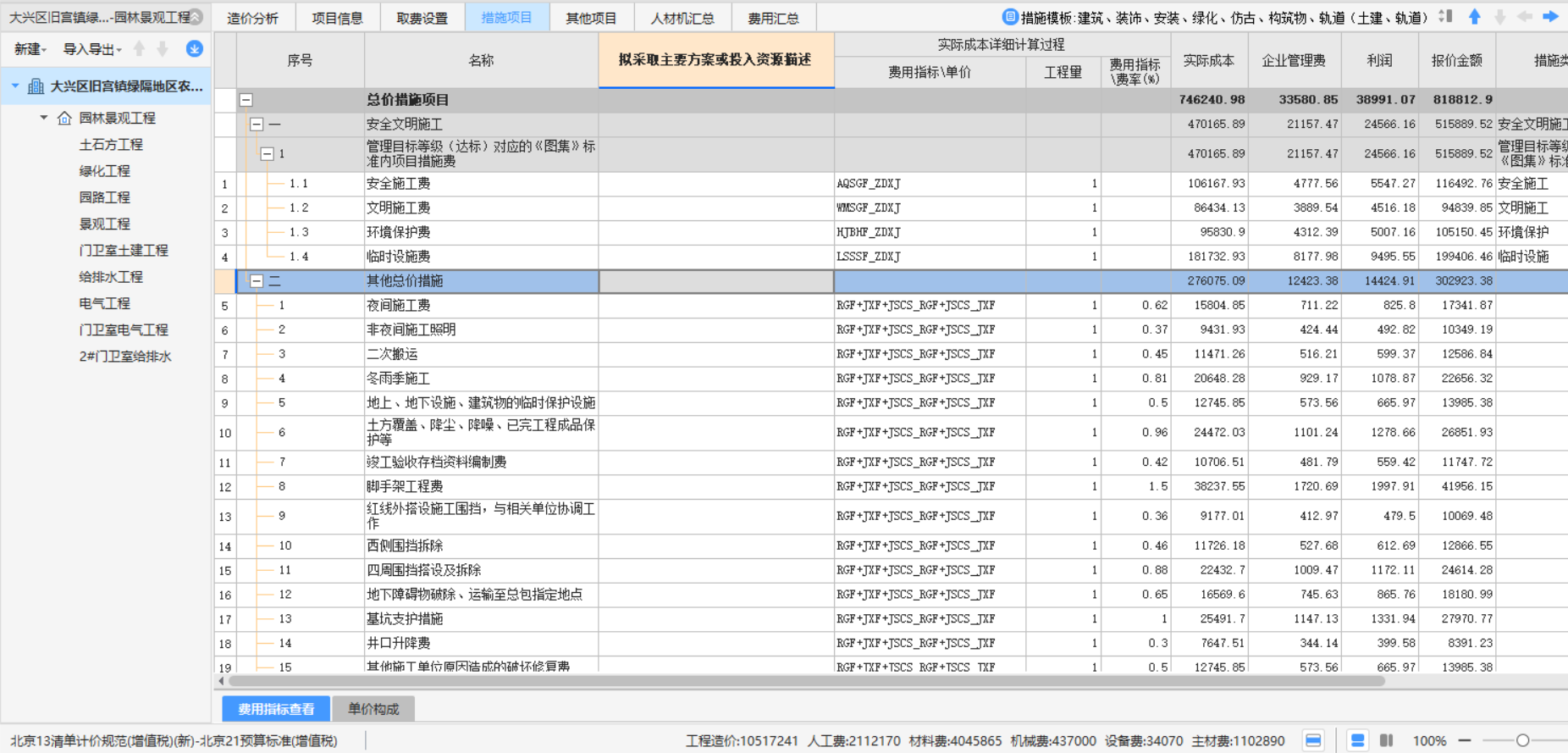Switch to the 其他项目 tab
The height and width of the screenshot is (753, 1568).
coord(591,18)
